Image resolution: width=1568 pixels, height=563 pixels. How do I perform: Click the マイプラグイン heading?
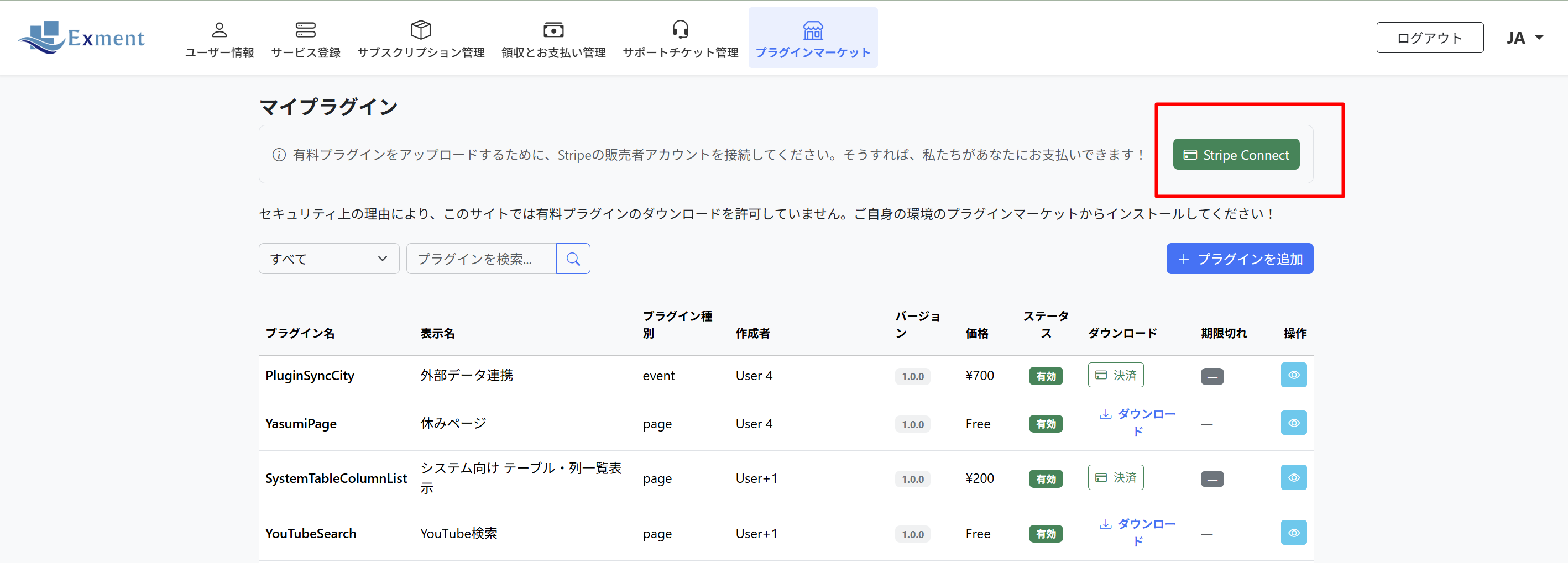pyautogui.click(x=329, y=107)
